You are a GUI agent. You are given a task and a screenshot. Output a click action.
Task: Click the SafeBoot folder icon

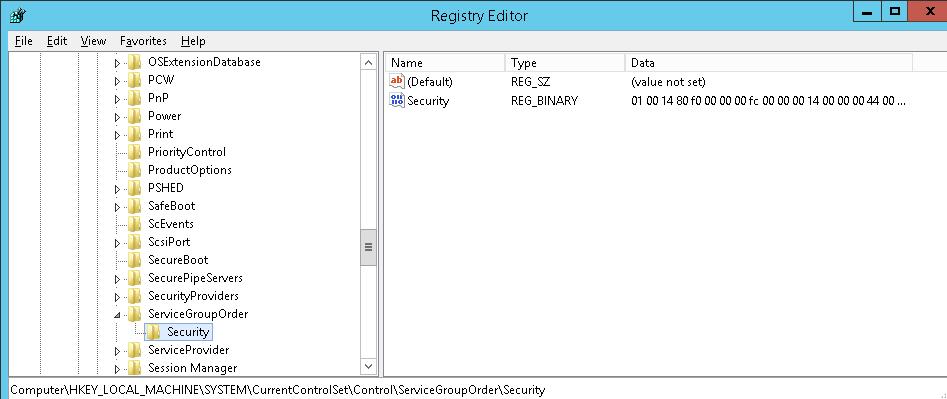135,206
